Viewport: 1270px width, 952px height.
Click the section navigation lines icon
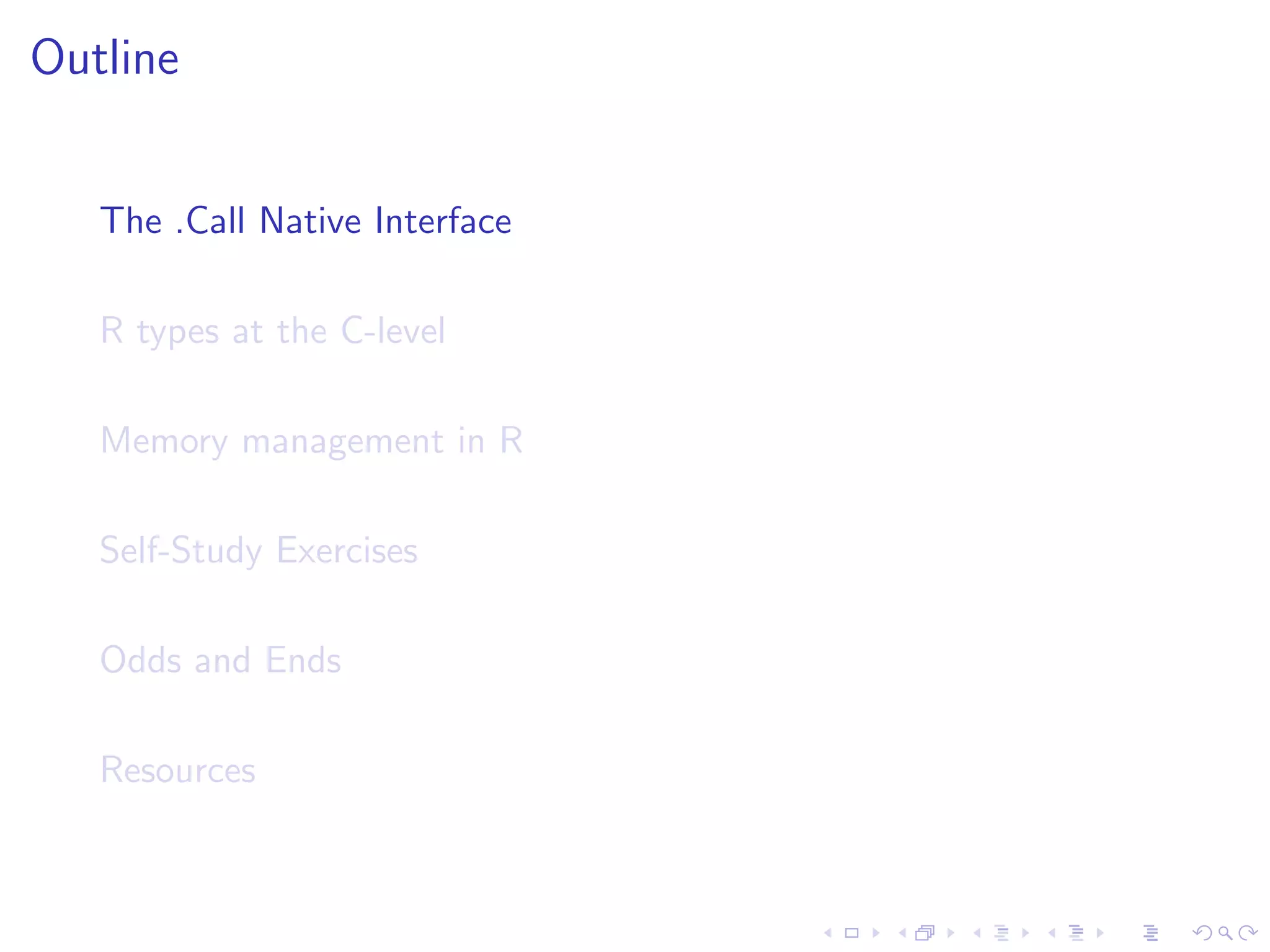[1077, 933]
